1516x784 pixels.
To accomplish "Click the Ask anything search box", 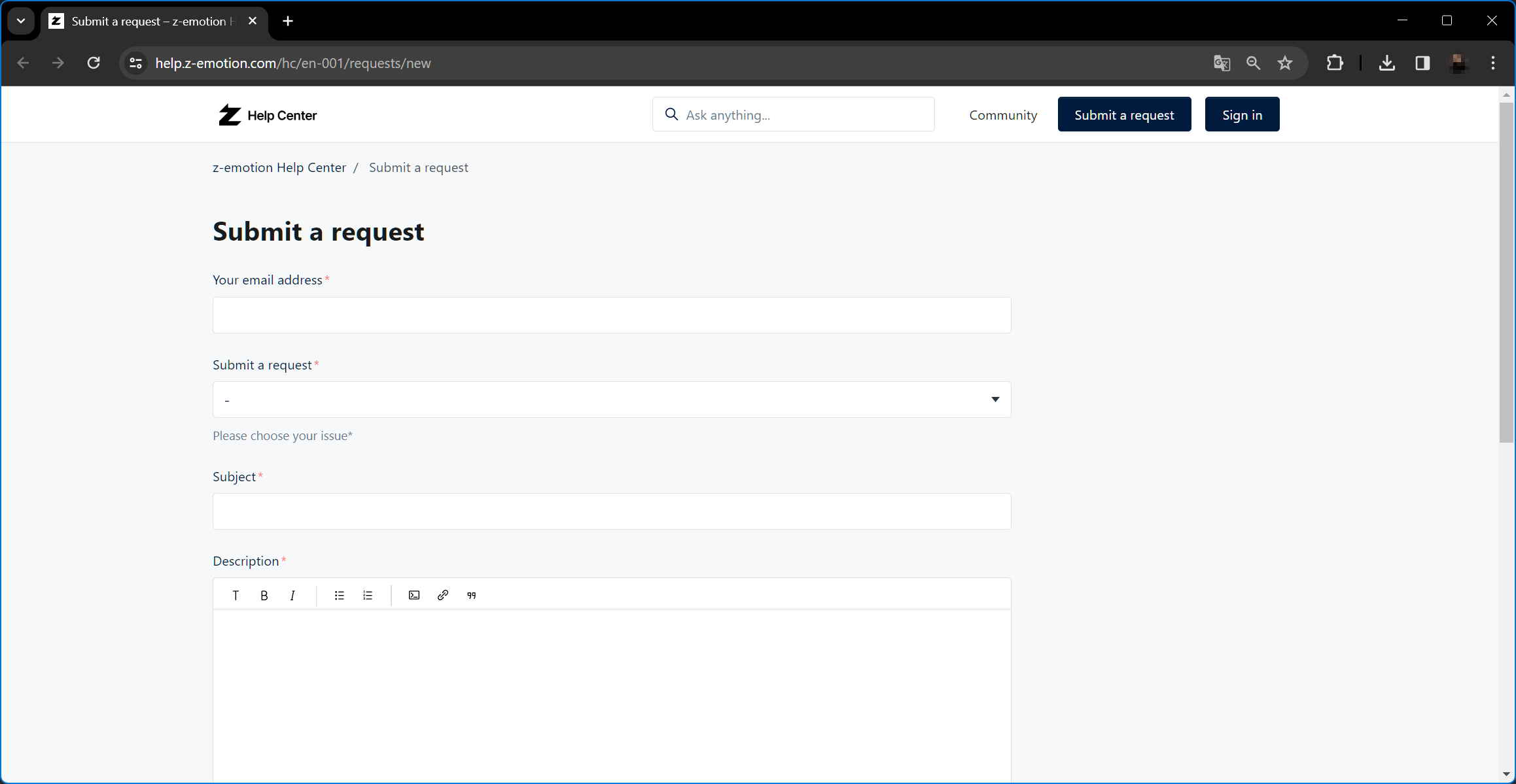I will 793,114.
